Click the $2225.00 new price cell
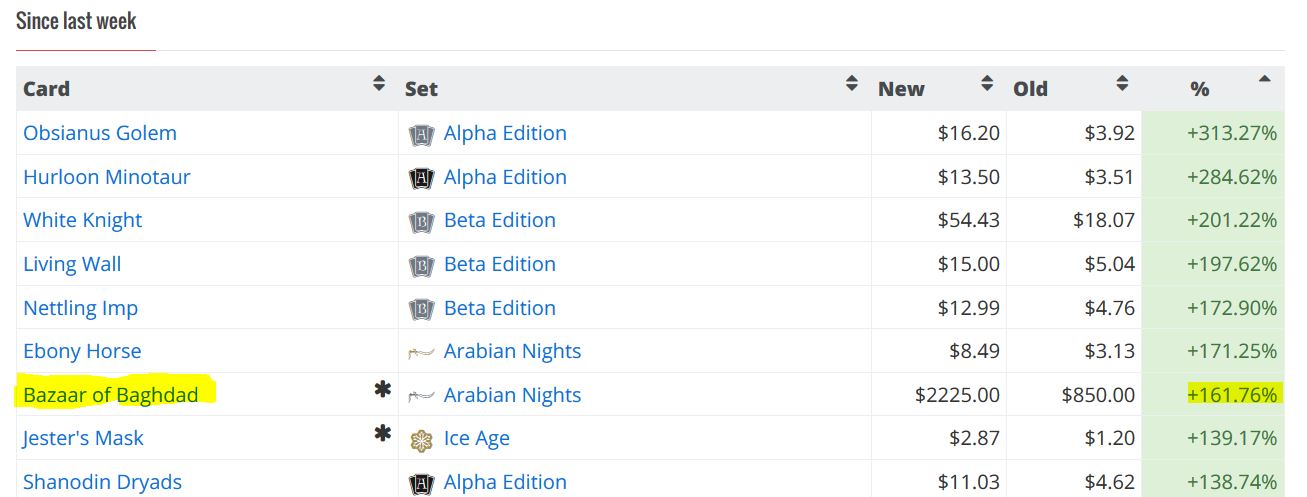 pyautogui.click(x=957, y=395)
